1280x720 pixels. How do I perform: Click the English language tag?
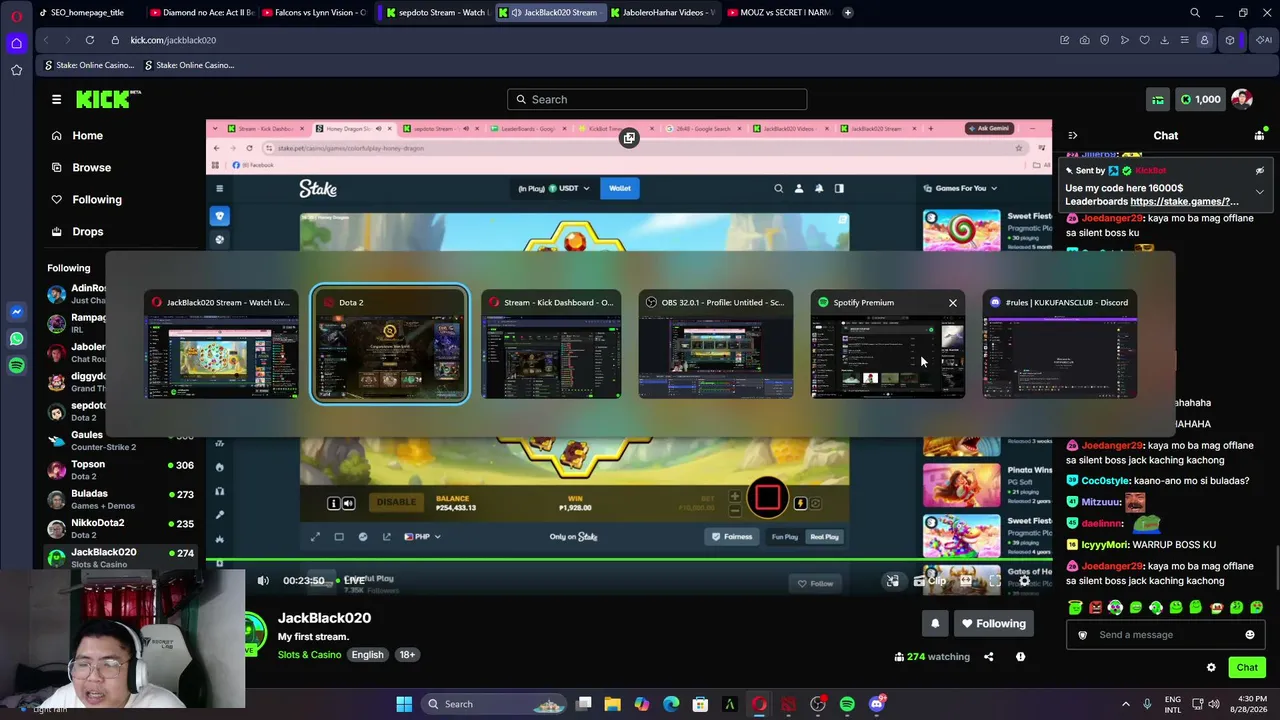point(367,655)
